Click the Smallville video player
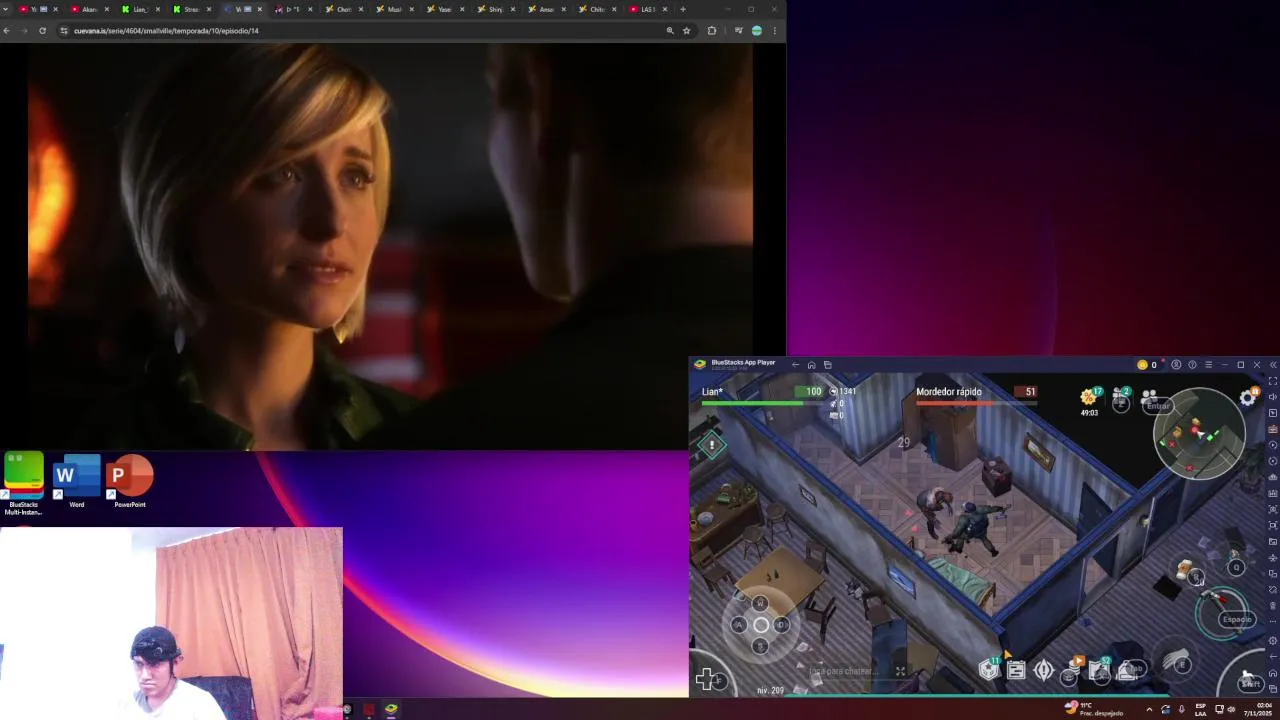The height and width of the screenshot is (720, 1280). pos(390,245)
